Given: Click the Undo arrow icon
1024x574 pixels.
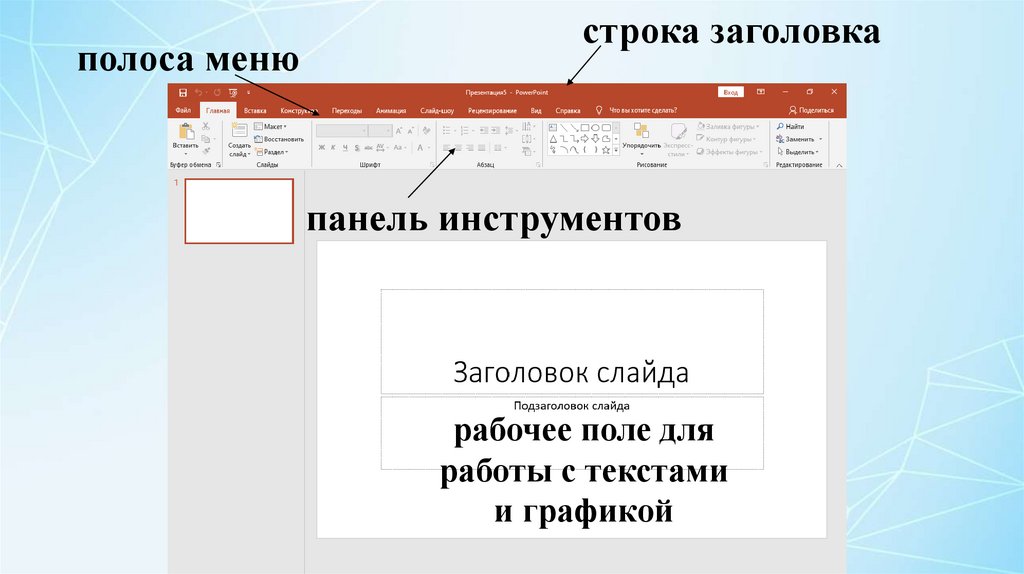Looking at the screenshot, I should click(199, 93).
